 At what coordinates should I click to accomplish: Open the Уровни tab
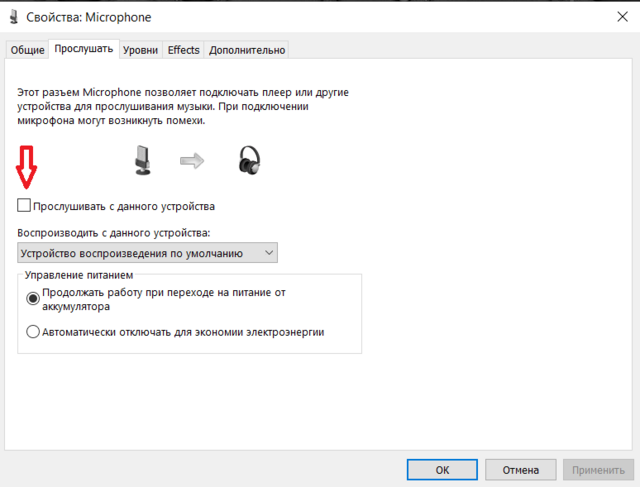(x=142, y=50)
